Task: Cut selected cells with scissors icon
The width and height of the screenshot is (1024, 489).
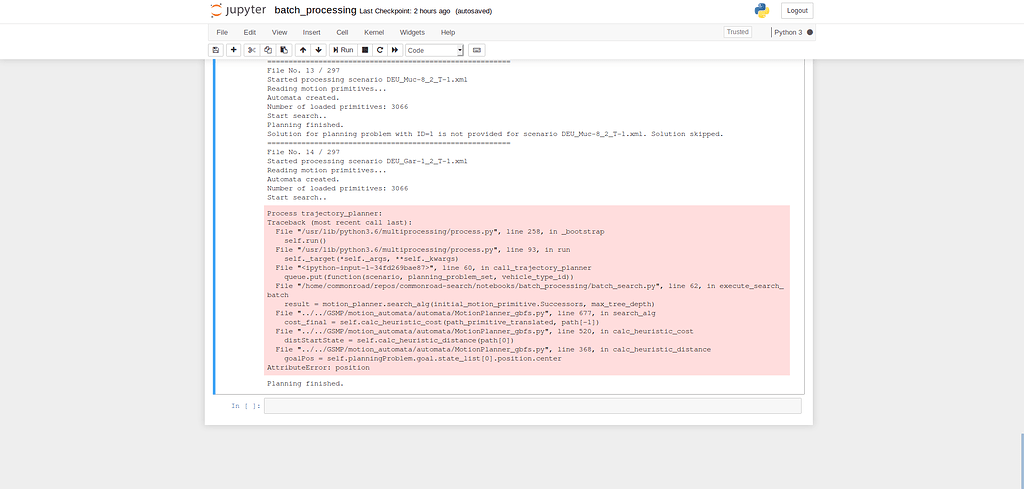Action: pyautogui.click(x=252, y=50)
